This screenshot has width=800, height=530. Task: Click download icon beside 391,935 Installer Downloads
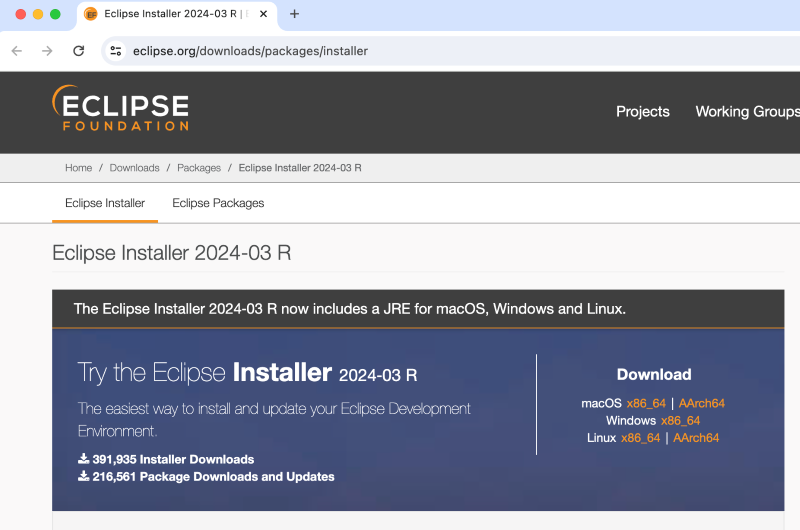(x=83, y=459)
